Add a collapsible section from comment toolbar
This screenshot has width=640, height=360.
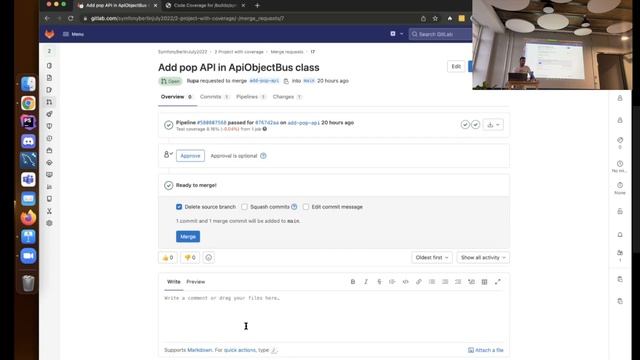[x=471, y=282]
